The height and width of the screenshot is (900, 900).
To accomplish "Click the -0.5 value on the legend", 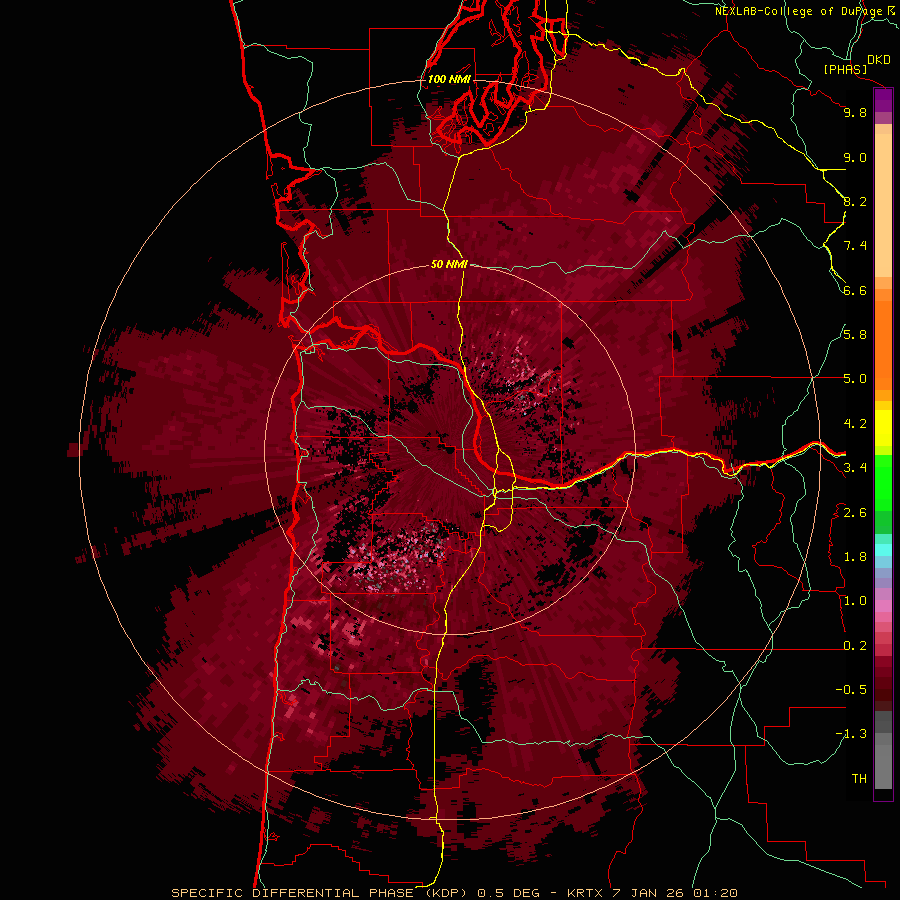I will coord(851,690).
